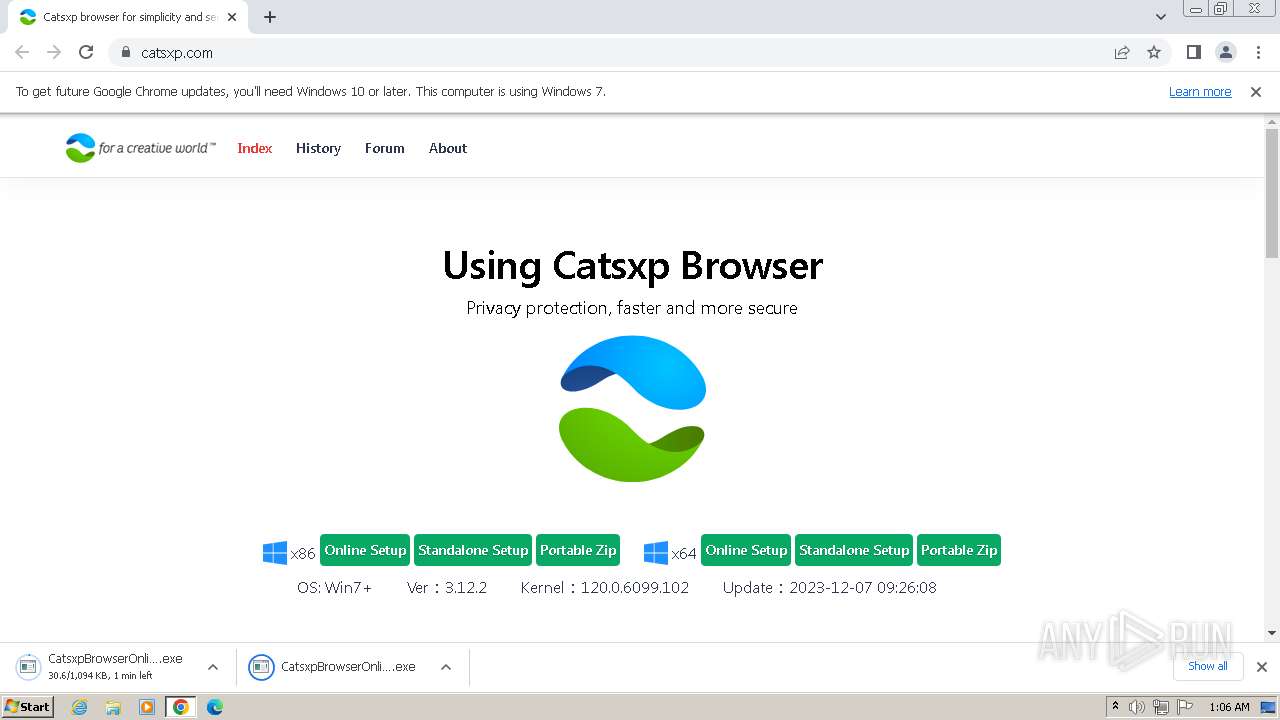Click the 'Kernel：120.0.6099.102' text

point(605,587)
